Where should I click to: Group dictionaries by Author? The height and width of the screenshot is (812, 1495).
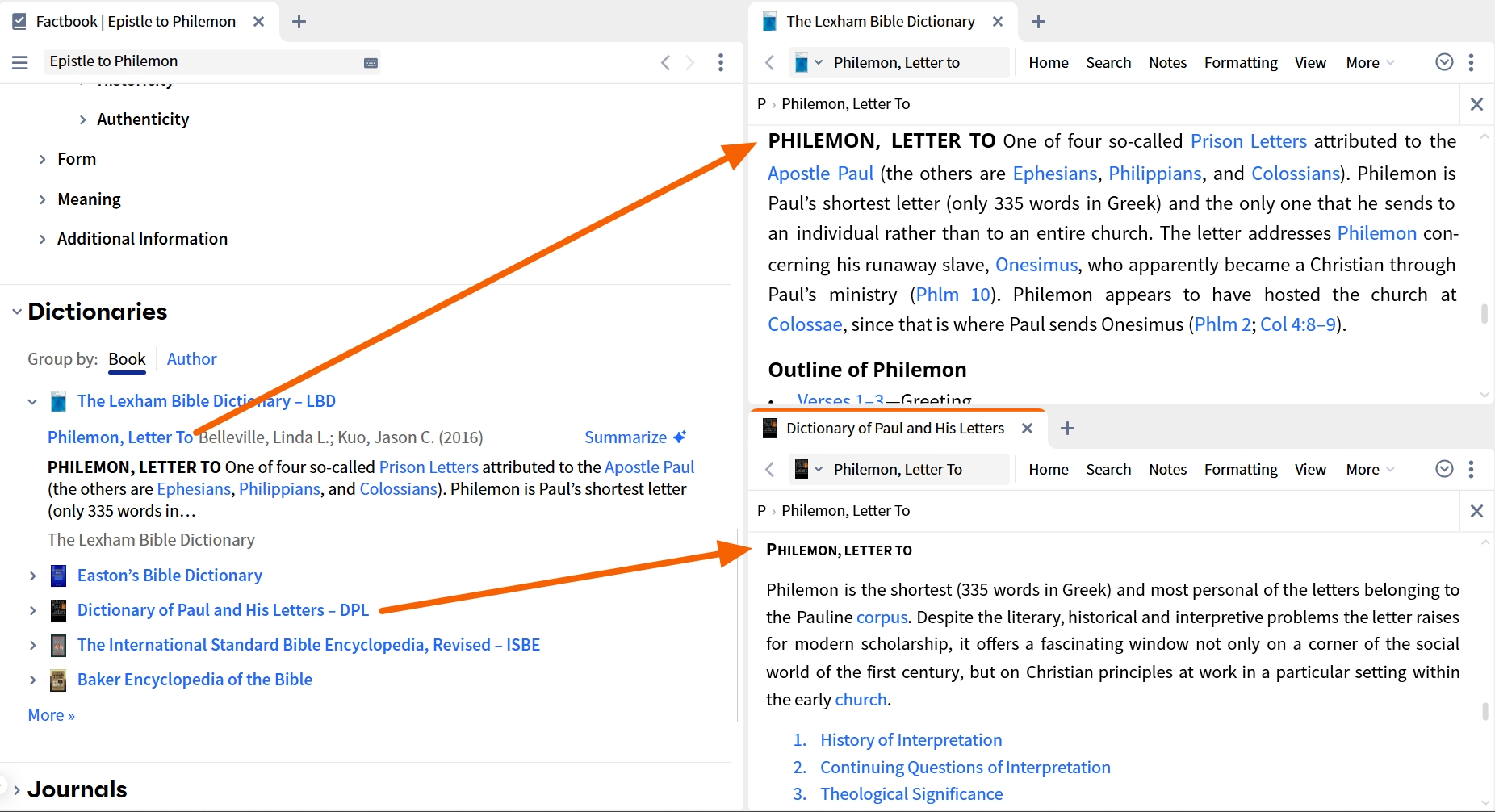click(191, 359)
